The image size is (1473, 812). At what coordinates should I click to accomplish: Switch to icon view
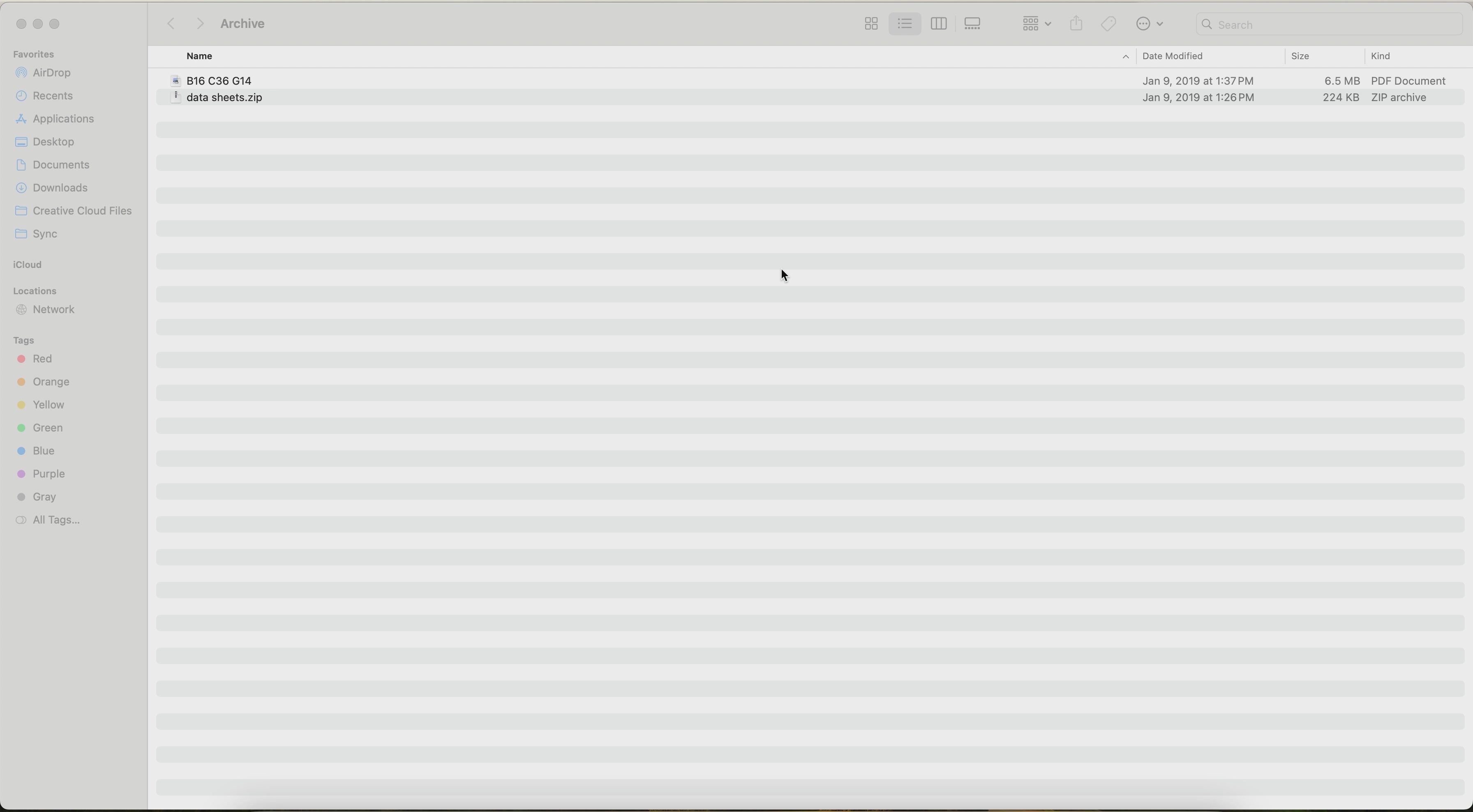tap(871, 24)
